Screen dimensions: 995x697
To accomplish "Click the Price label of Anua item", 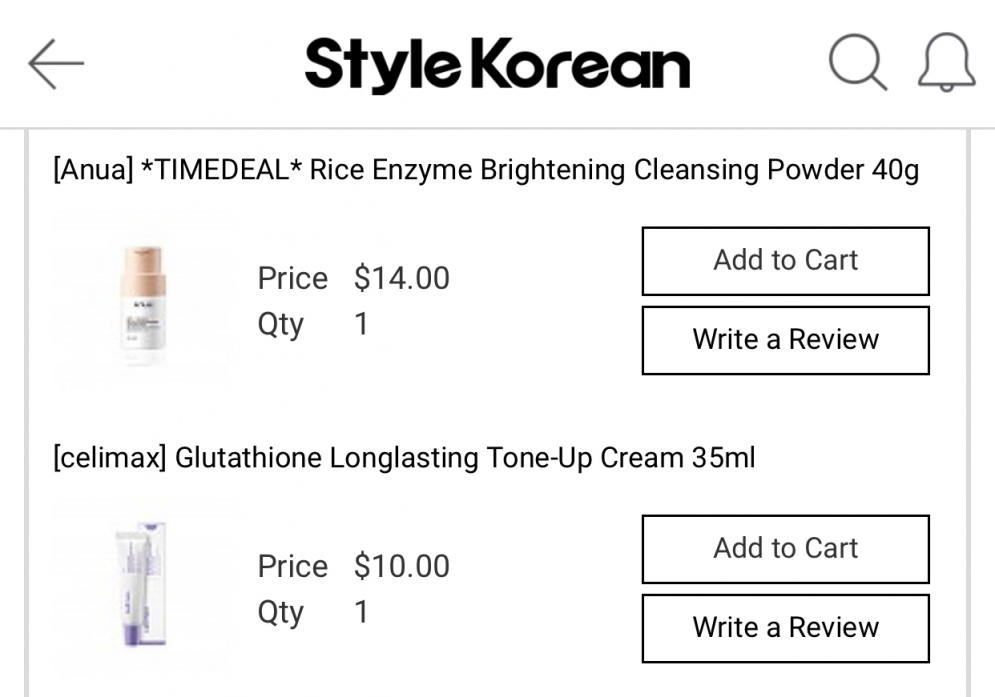I will [293, 278].
